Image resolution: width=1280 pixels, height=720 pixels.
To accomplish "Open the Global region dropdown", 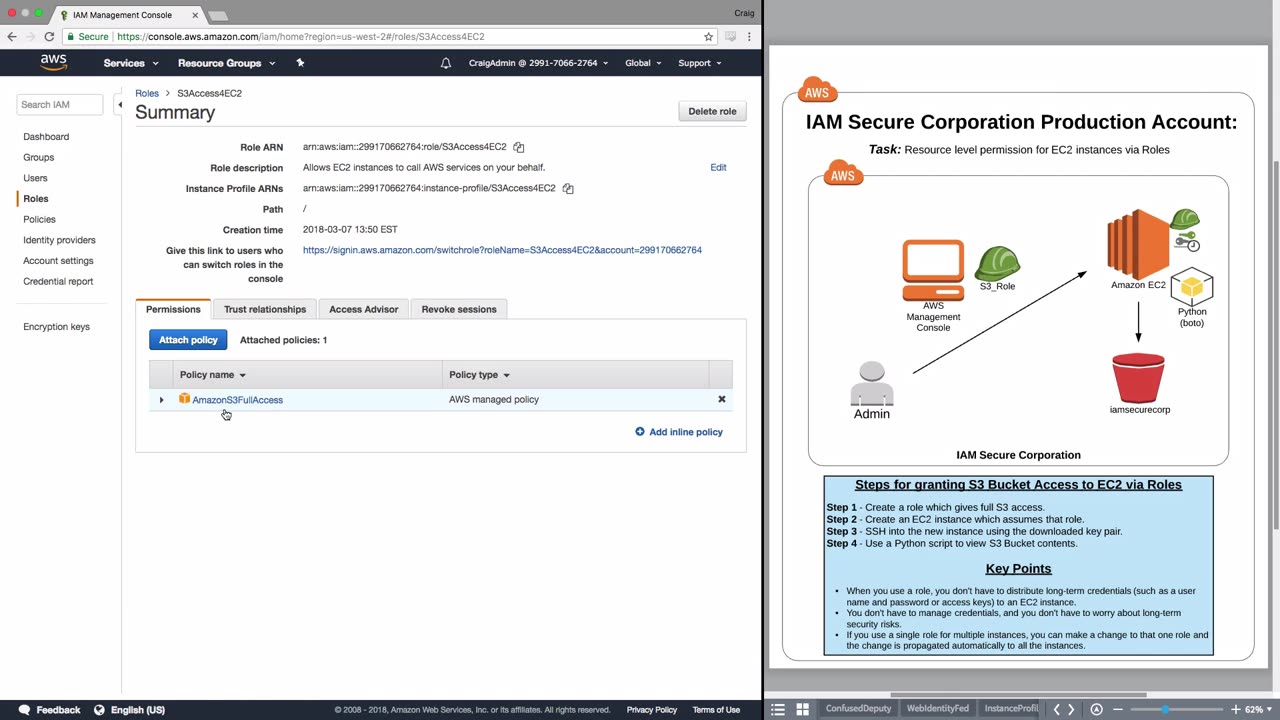I will 643,63.
